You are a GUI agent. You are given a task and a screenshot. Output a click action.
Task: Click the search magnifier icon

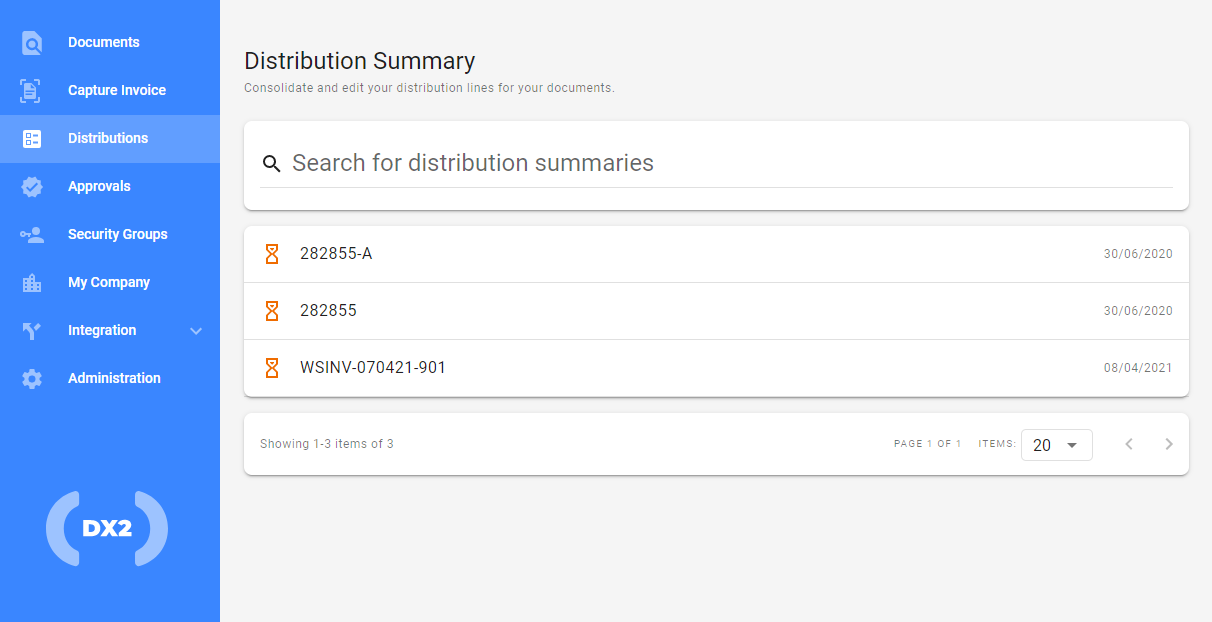[272, 163]
